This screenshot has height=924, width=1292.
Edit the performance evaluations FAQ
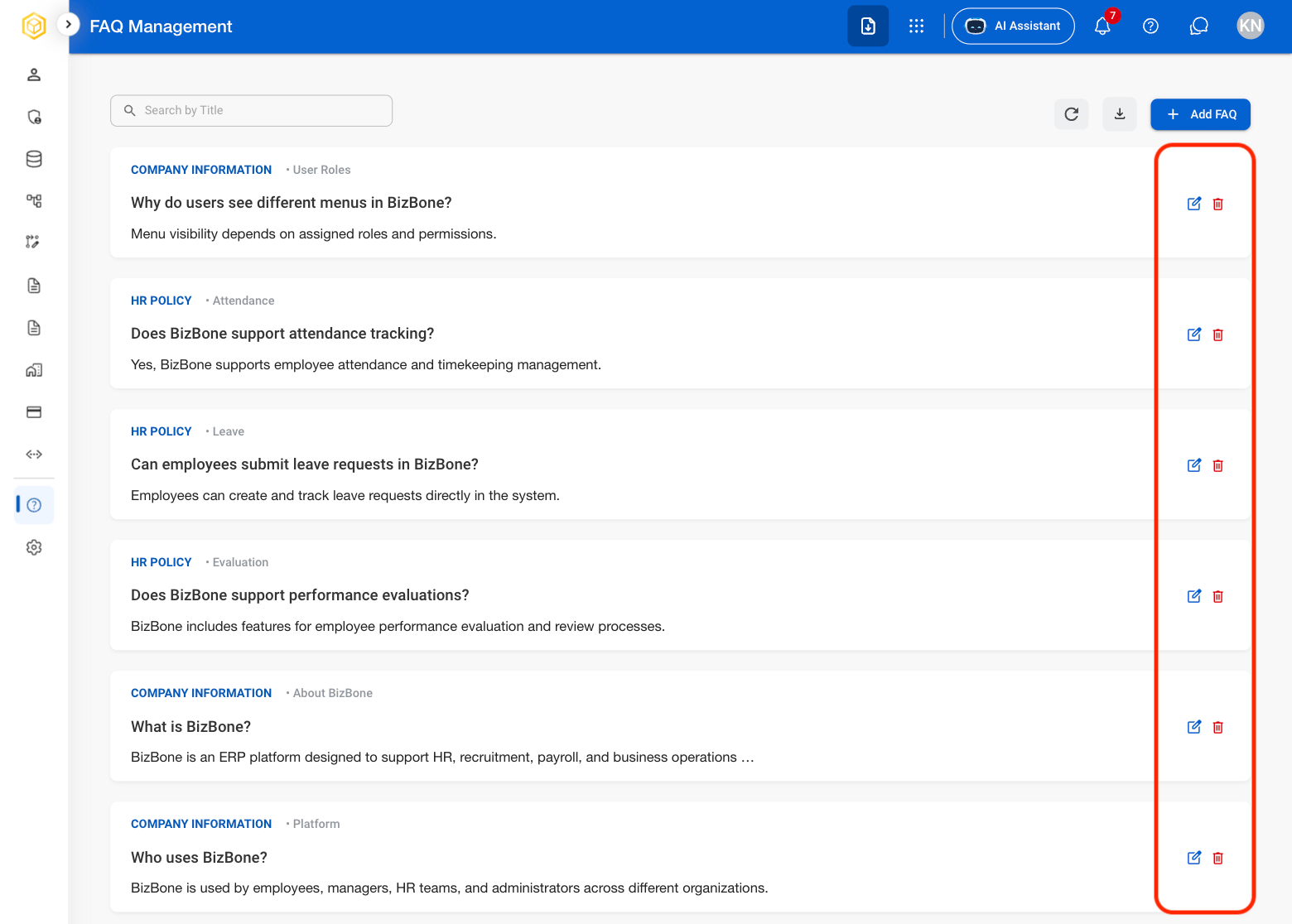tap(1194, 596)
